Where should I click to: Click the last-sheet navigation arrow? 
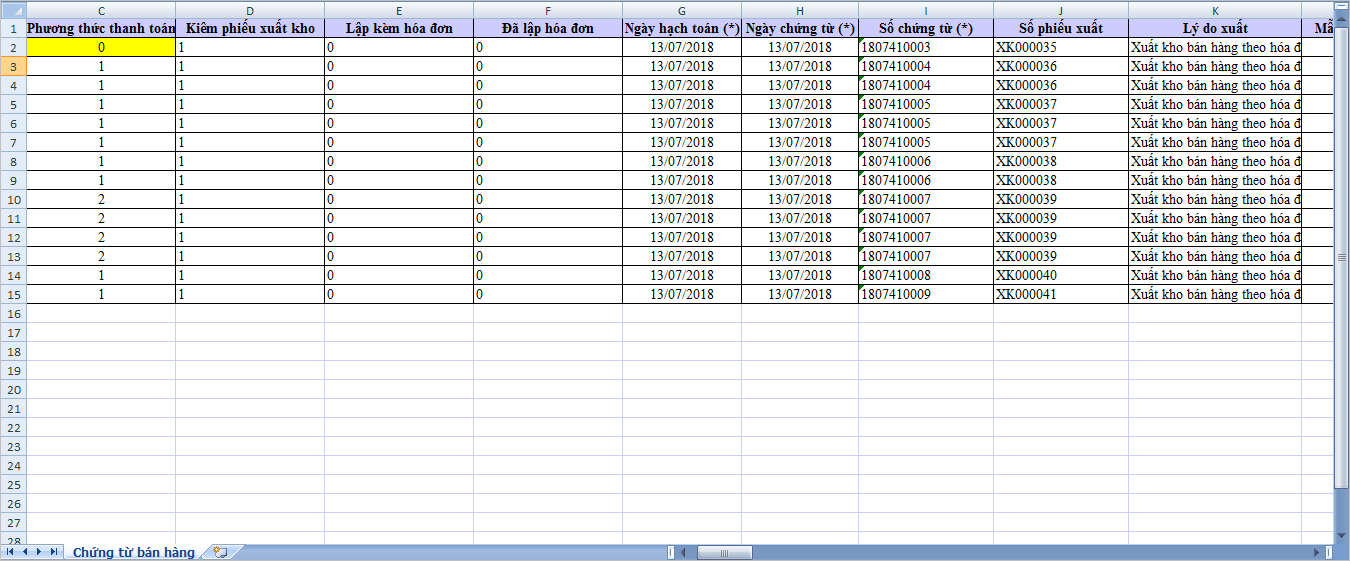pyautogui.click(x=53, y=552)
